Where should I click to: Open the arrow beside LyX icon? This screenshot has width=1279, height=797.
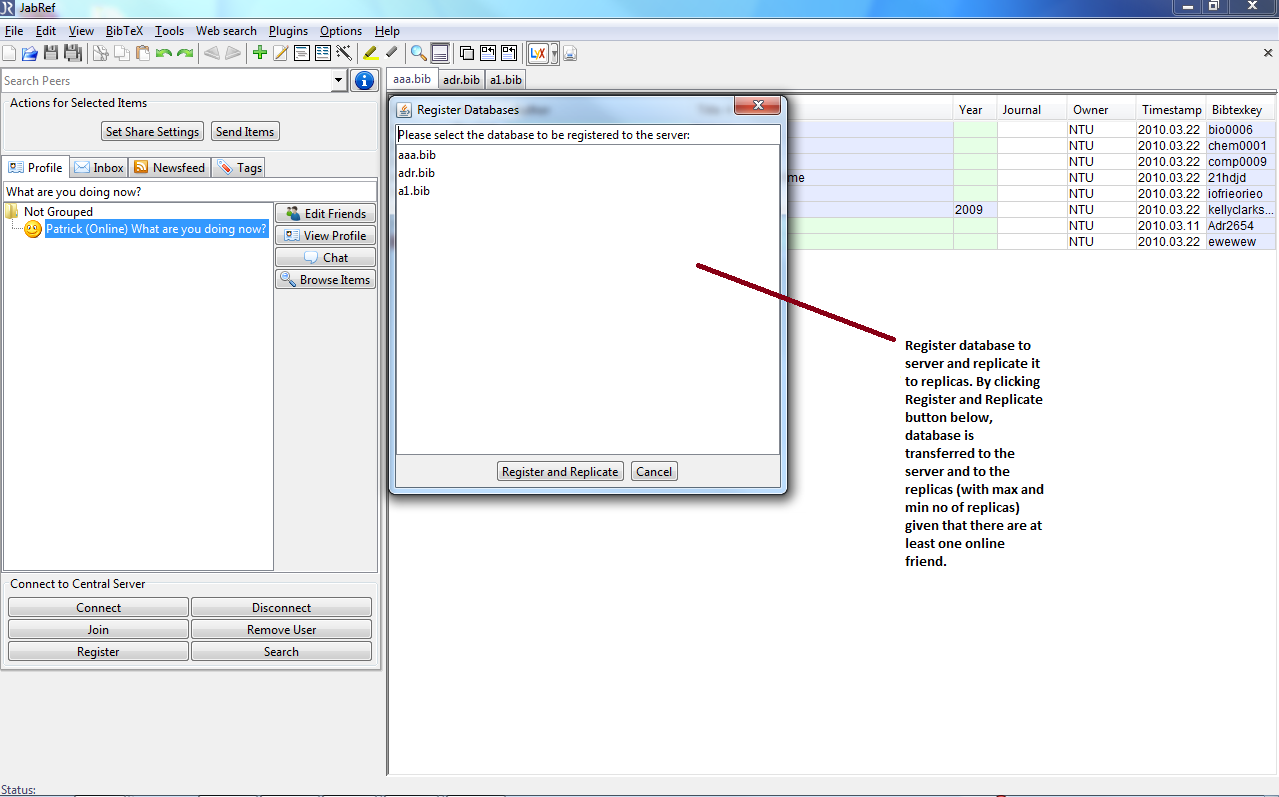[x=555, y=54]
